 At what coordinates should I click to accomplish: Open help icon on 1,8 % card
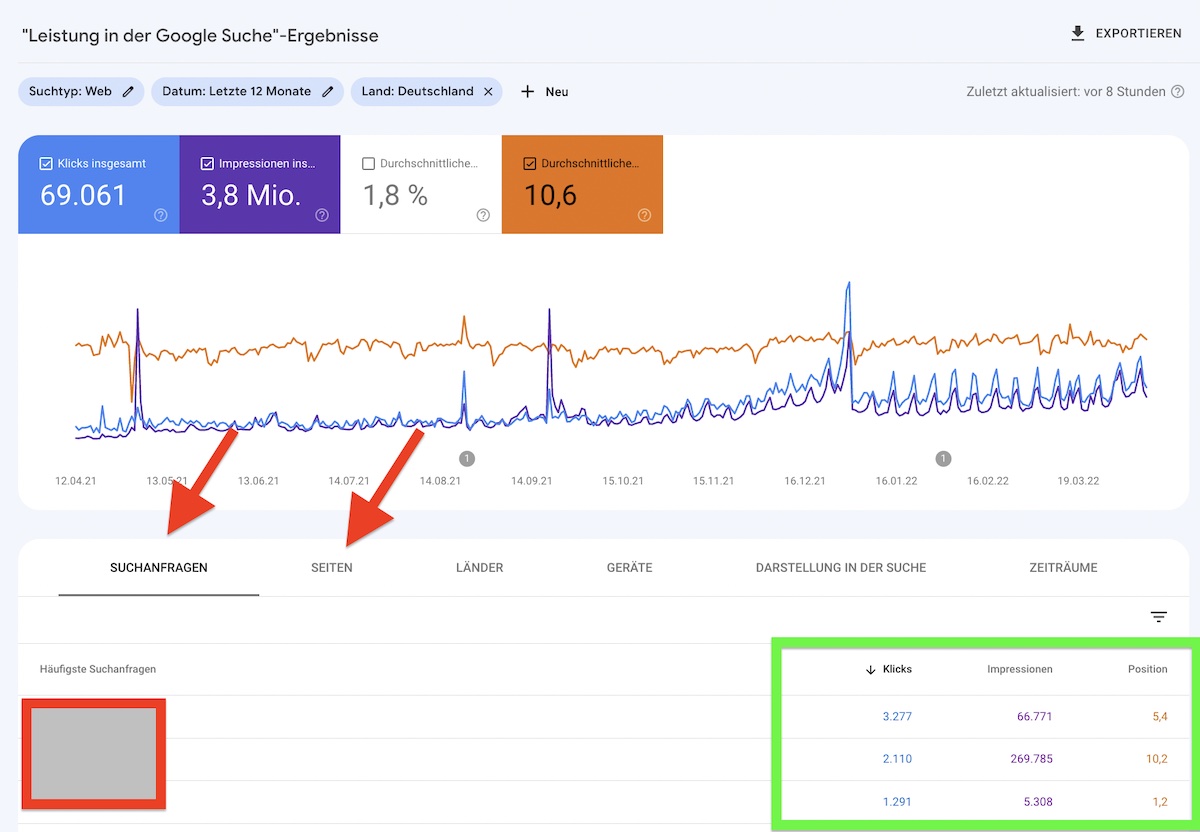tap(483, 215)
